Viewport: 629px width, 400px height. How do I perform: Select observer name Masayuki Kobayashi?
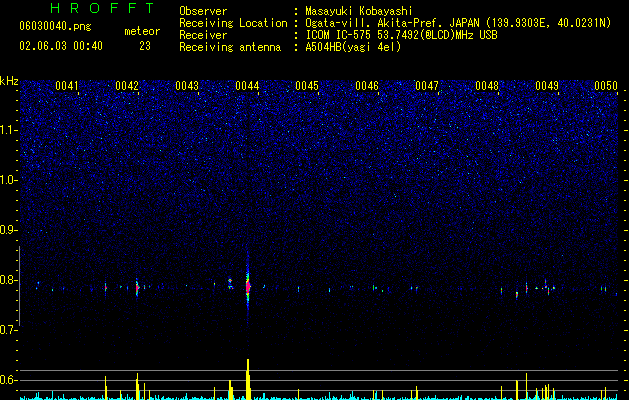[359, 11]
